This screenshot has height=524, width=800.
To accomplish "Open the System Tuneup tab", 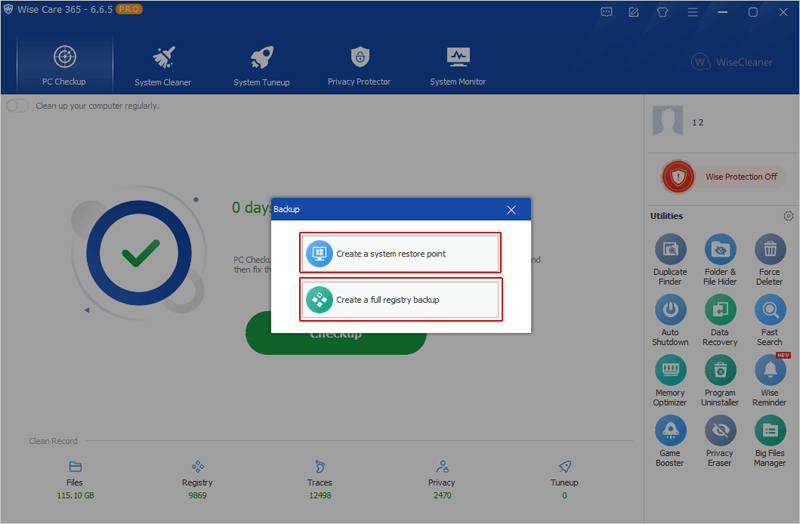I will (261, 66).
